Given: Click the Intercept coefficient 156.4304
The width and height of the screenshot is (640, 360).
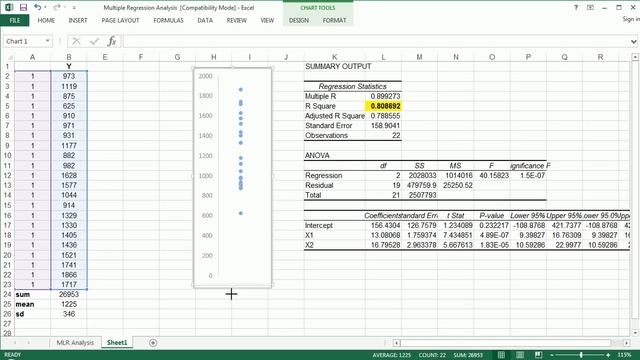Looking at the screenshot, I should click(383, 225).
